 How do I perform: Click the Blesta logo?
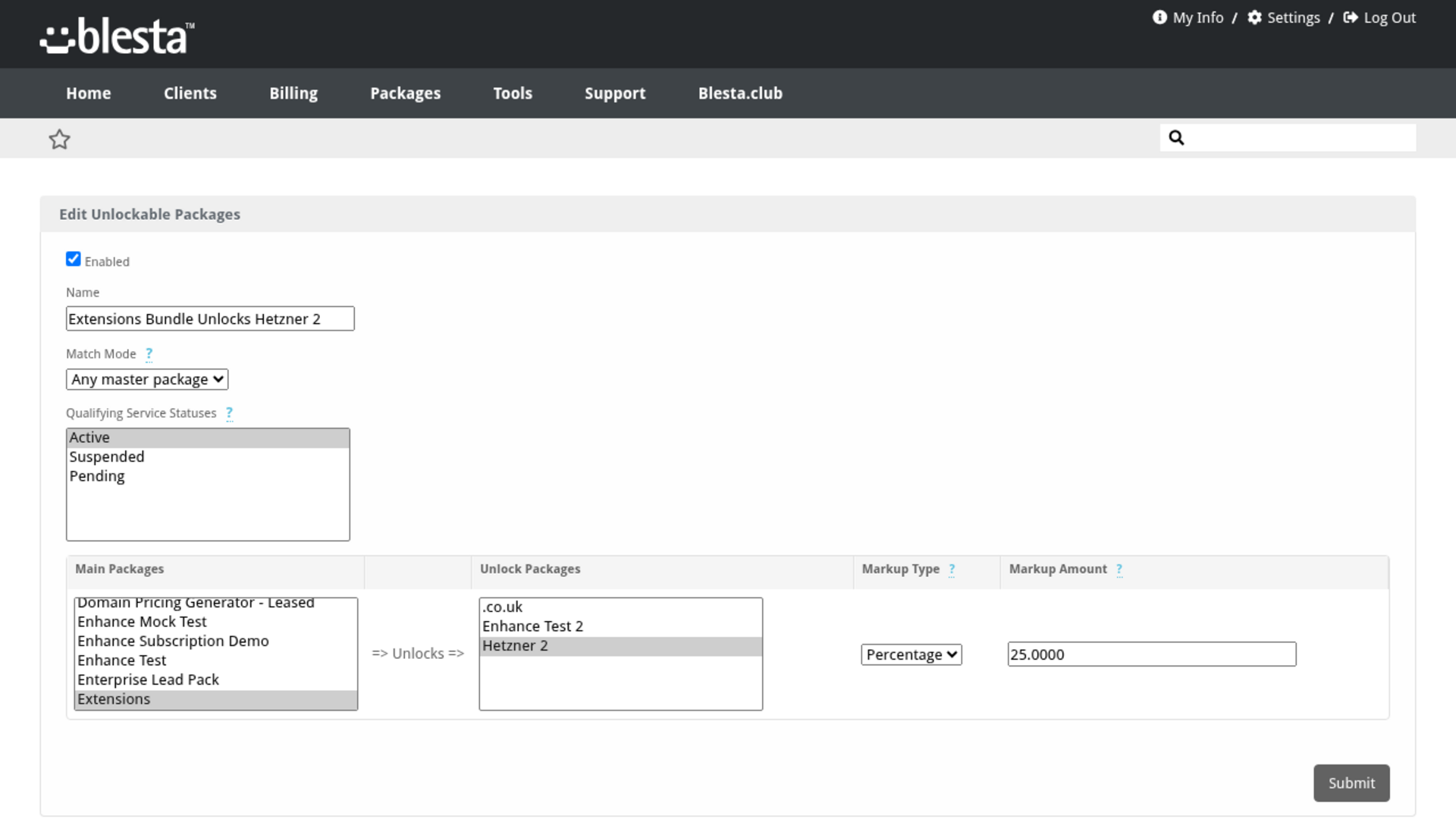tap(117, 36)
